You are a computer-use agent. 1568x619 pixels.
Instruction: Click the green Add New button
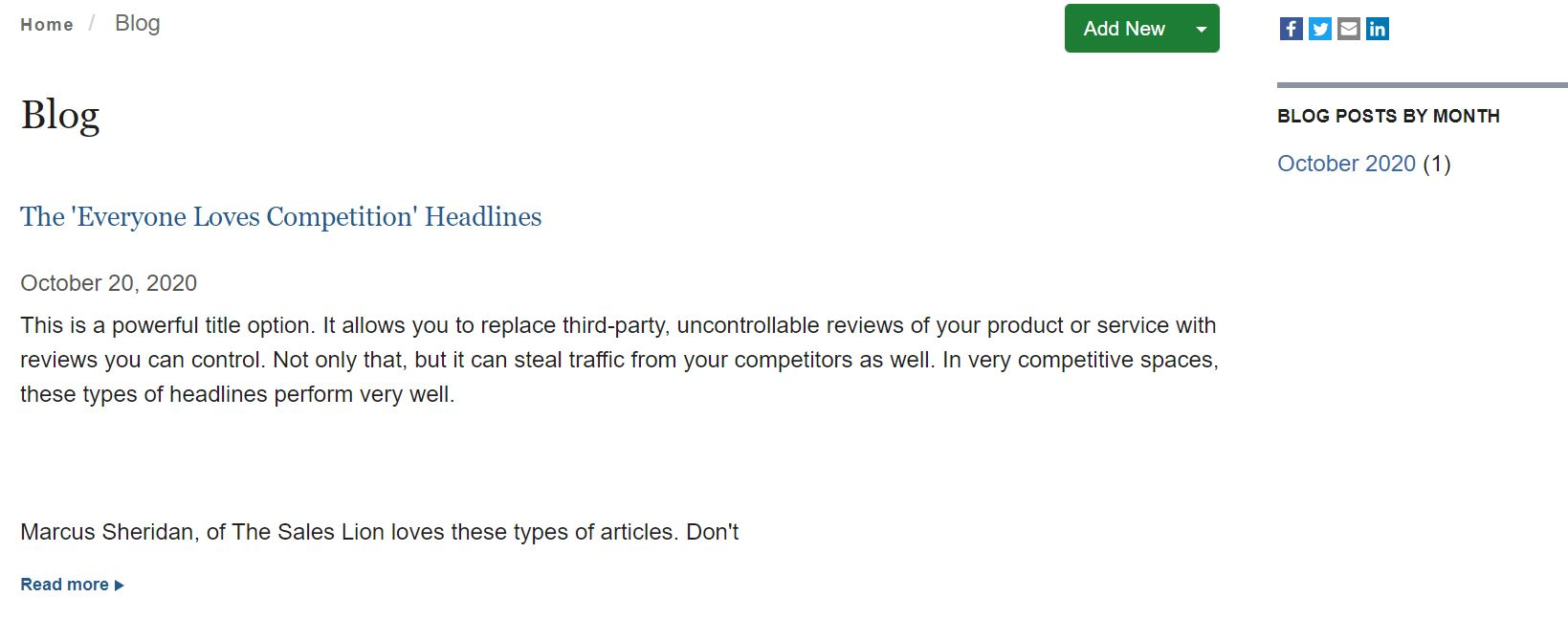(1124, 29)
